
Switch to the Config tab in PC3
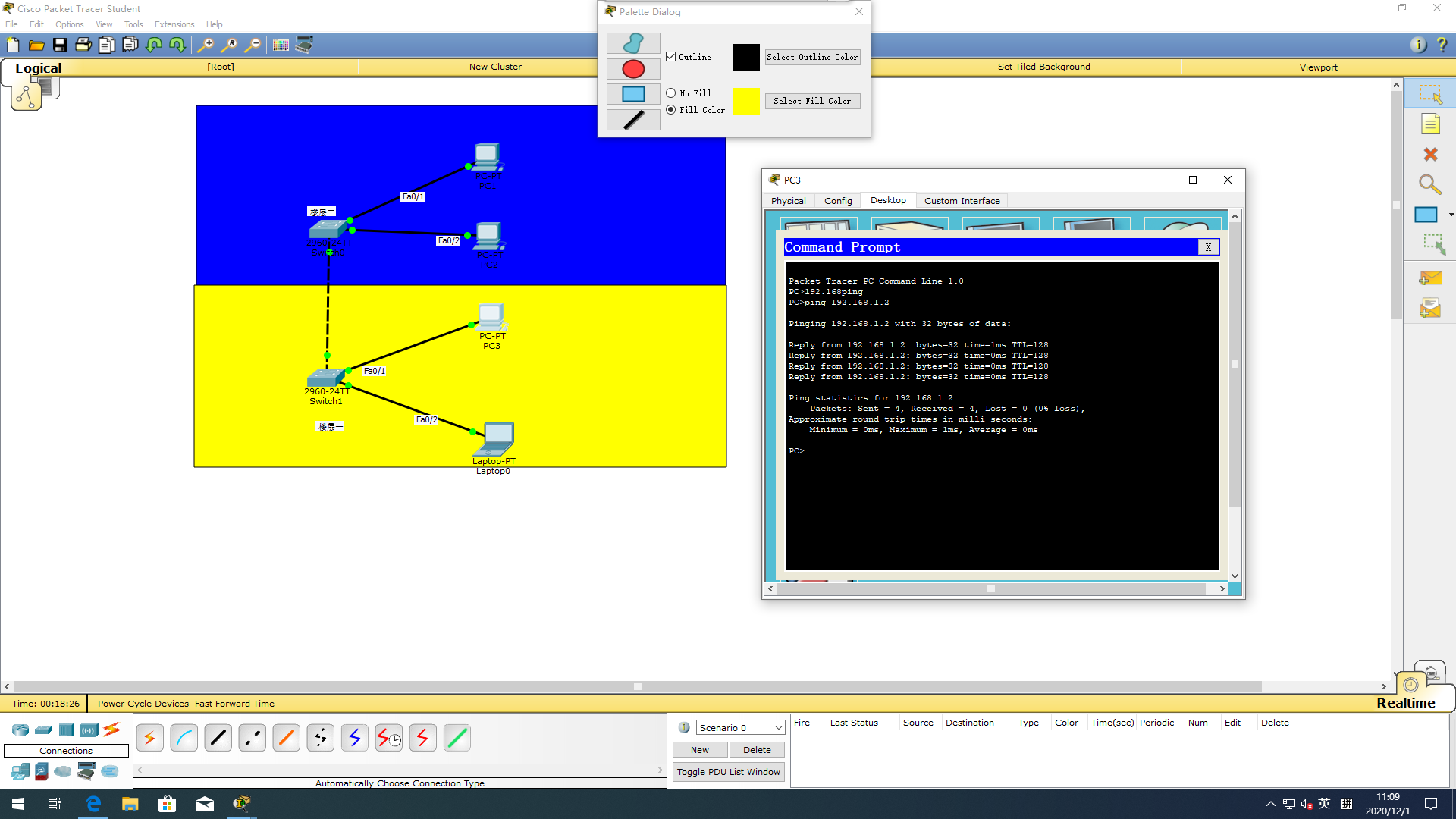[x=838, y=201]
